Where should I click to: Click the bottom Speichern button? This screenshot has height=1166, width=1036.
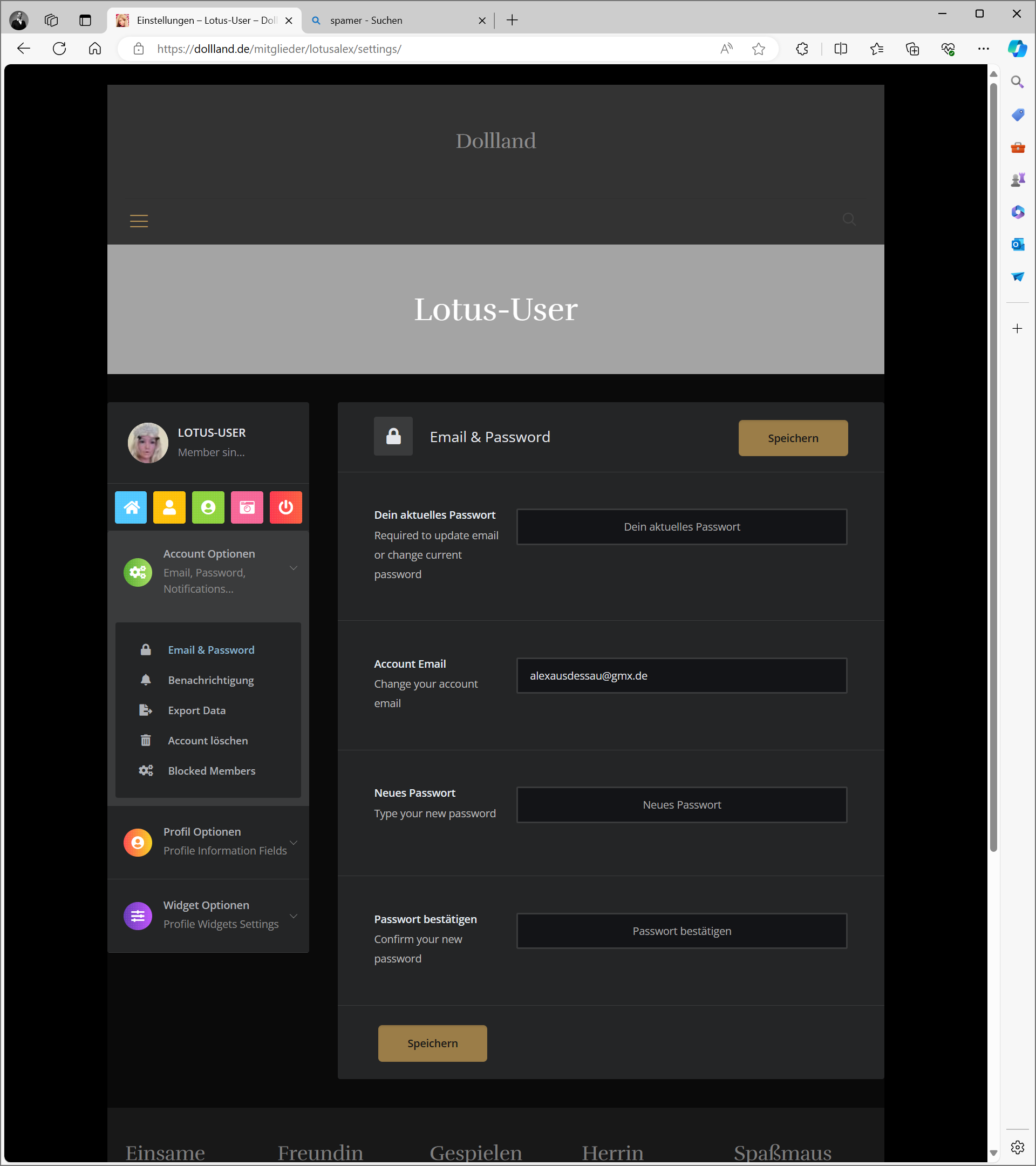pyautogui.click(x=432, y=1043)
